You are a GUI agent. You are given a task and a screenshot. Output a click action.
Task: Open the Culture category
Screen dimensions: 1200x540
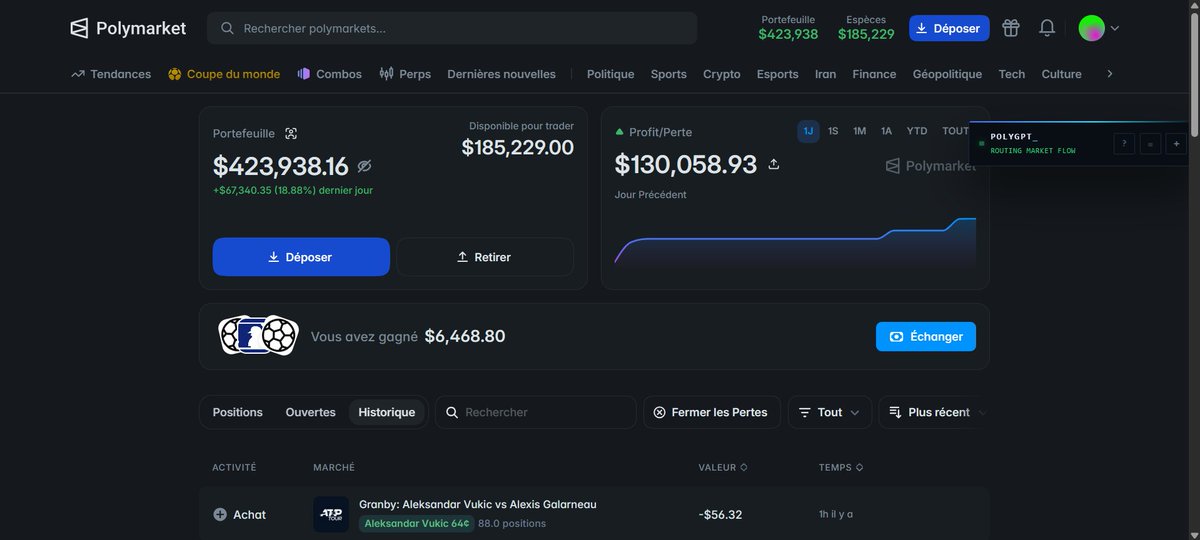(x=1062, y=74)
